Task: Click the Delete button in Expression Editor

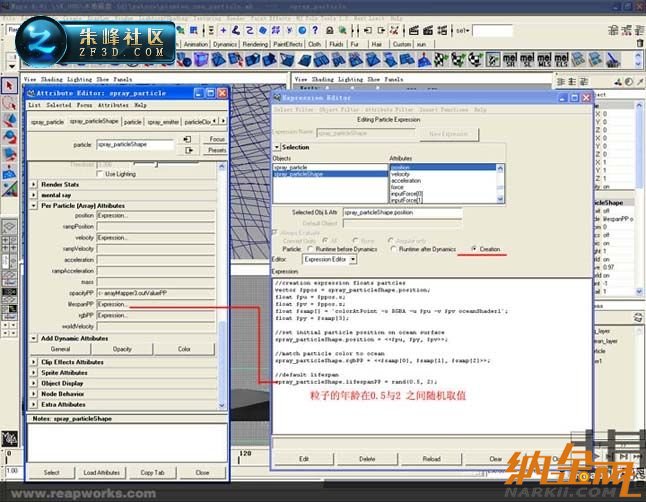Action: click(367, 459)
